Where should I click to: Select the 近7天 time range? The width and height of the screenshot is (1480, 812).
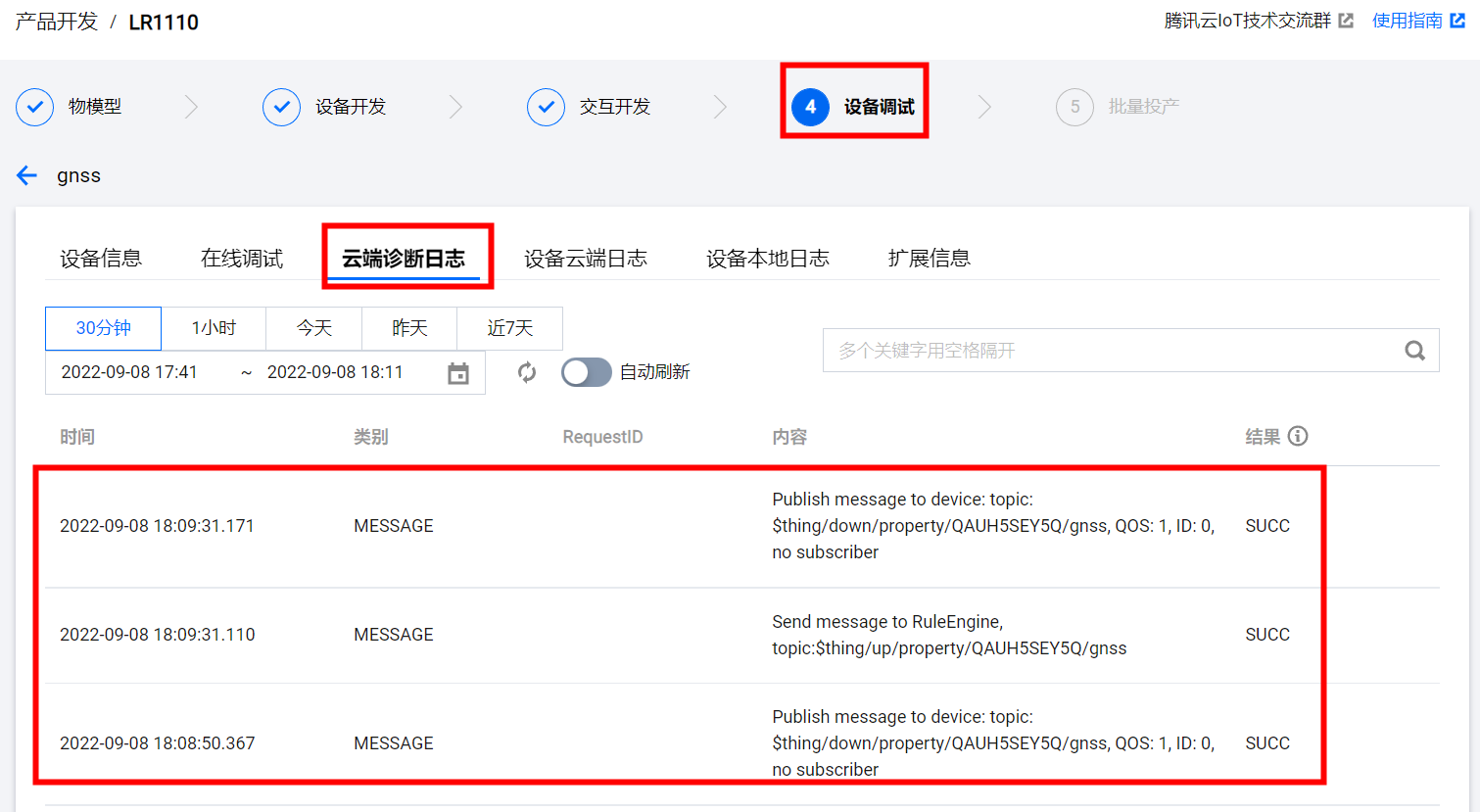pyautogui.click(x=510, y=328)
